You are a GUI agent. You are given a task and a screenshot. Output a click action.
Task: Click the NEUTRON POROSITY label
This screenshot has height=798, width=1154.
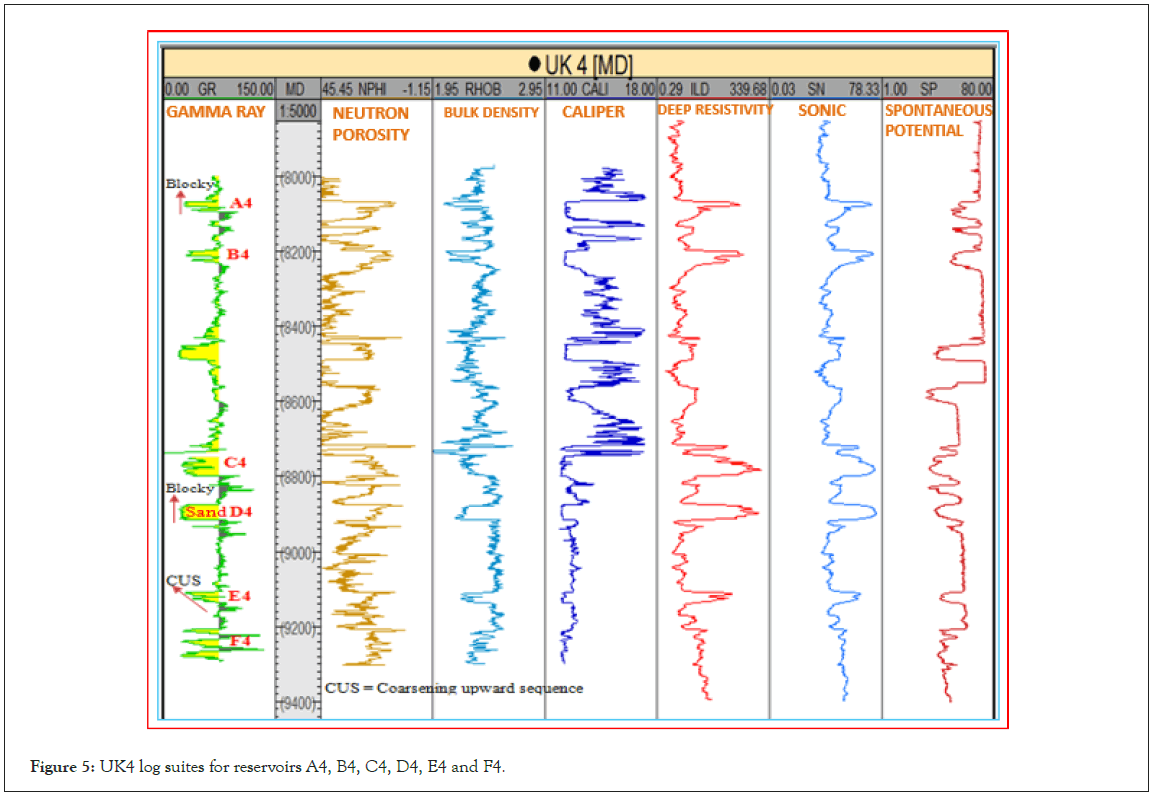[371, 124]
